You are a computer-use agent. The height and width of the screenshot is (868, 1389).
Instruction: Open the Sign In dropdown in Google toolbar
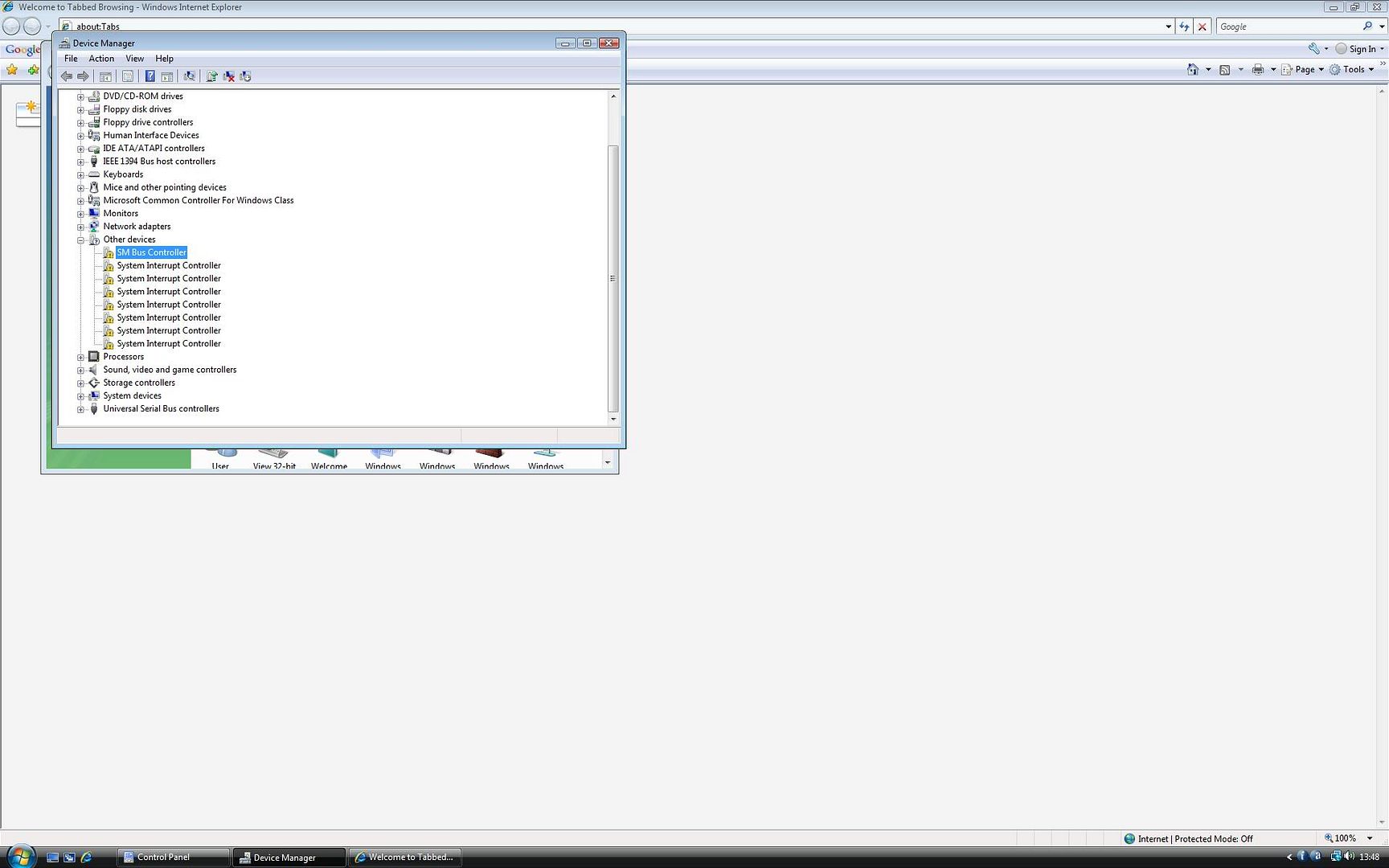click(1382, 49)
